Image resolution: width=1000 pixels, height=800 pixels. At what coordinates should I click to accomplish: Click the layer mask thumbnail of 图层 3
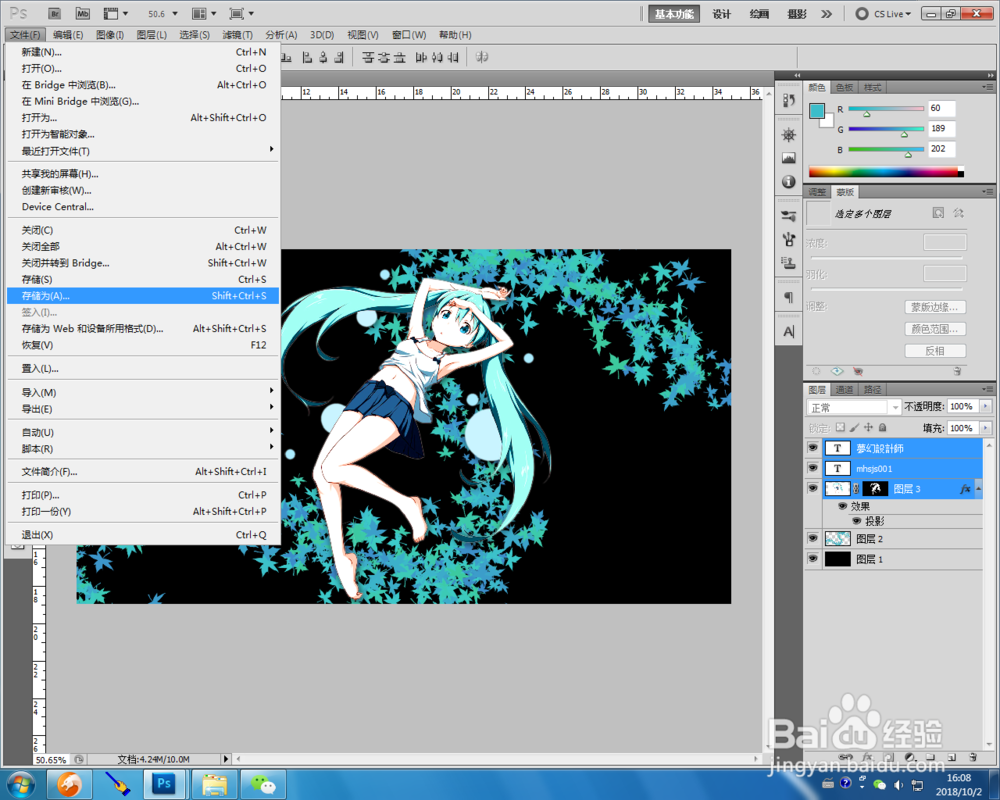pyautogui.click(x=876, y=489)
